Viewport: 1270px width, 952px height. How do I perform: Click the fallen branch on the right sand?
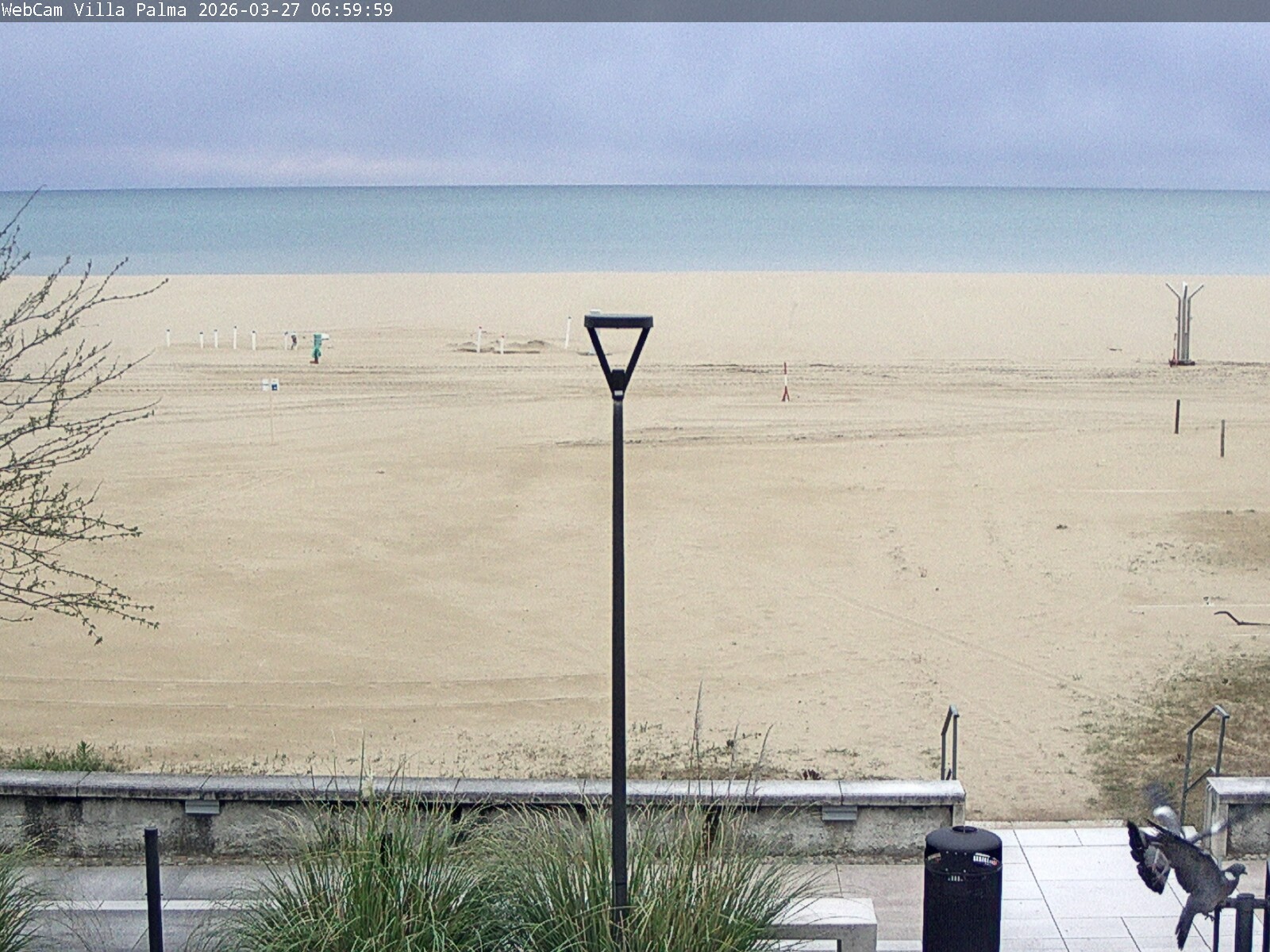(x=1238, y=619)
